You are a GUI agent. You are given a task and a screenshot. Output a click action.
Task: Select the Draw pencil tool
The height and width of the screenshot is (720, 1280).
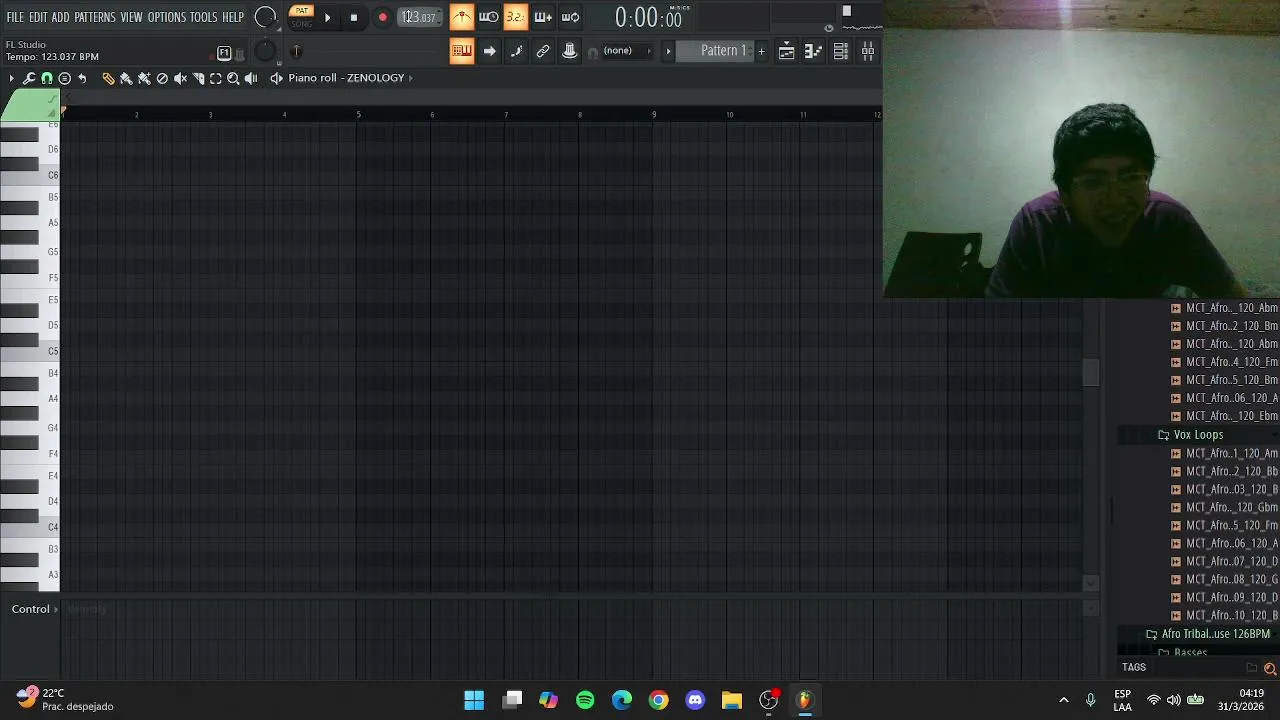108,78
